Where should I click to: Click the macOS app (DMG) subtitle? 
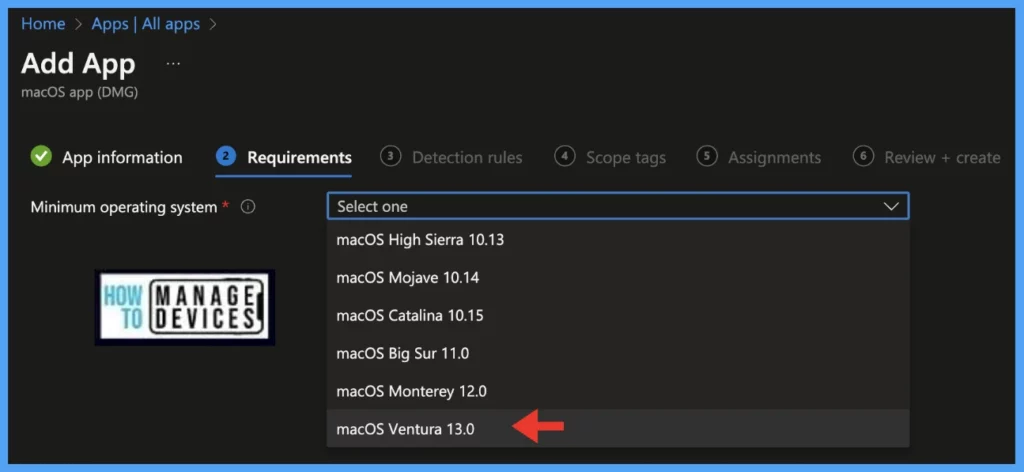(80, 93)
